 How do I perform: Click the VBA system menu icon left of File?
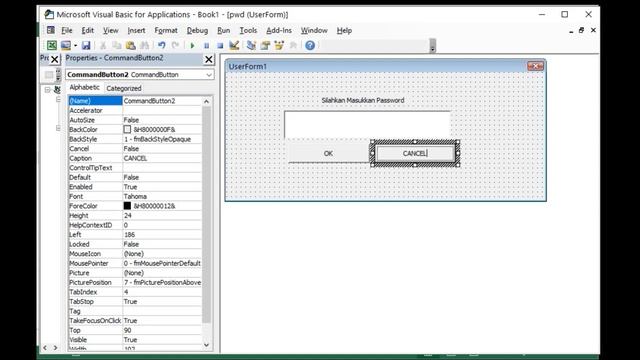[51, 30]
